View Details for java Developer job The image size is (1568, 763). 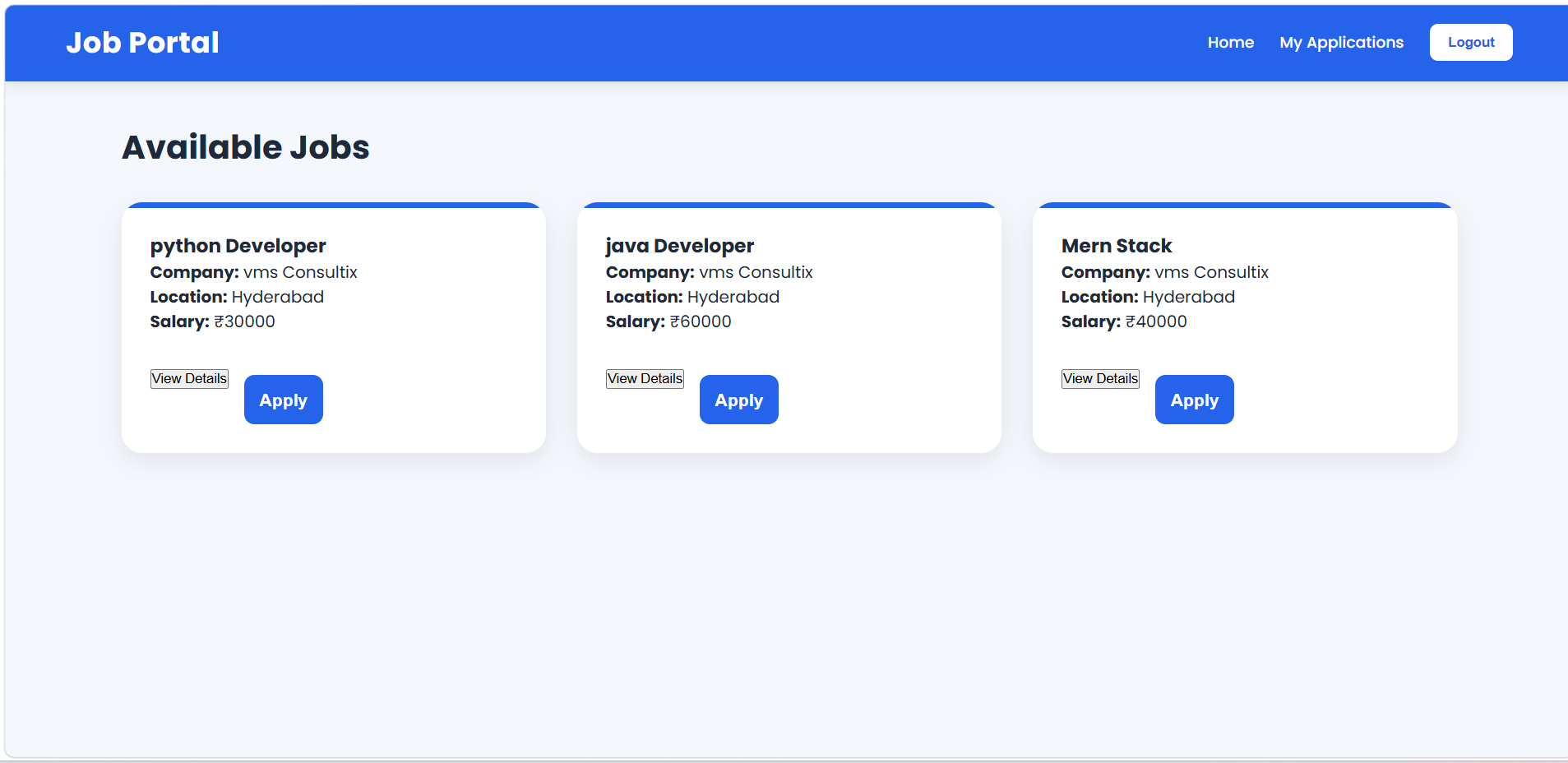(645, 378)
